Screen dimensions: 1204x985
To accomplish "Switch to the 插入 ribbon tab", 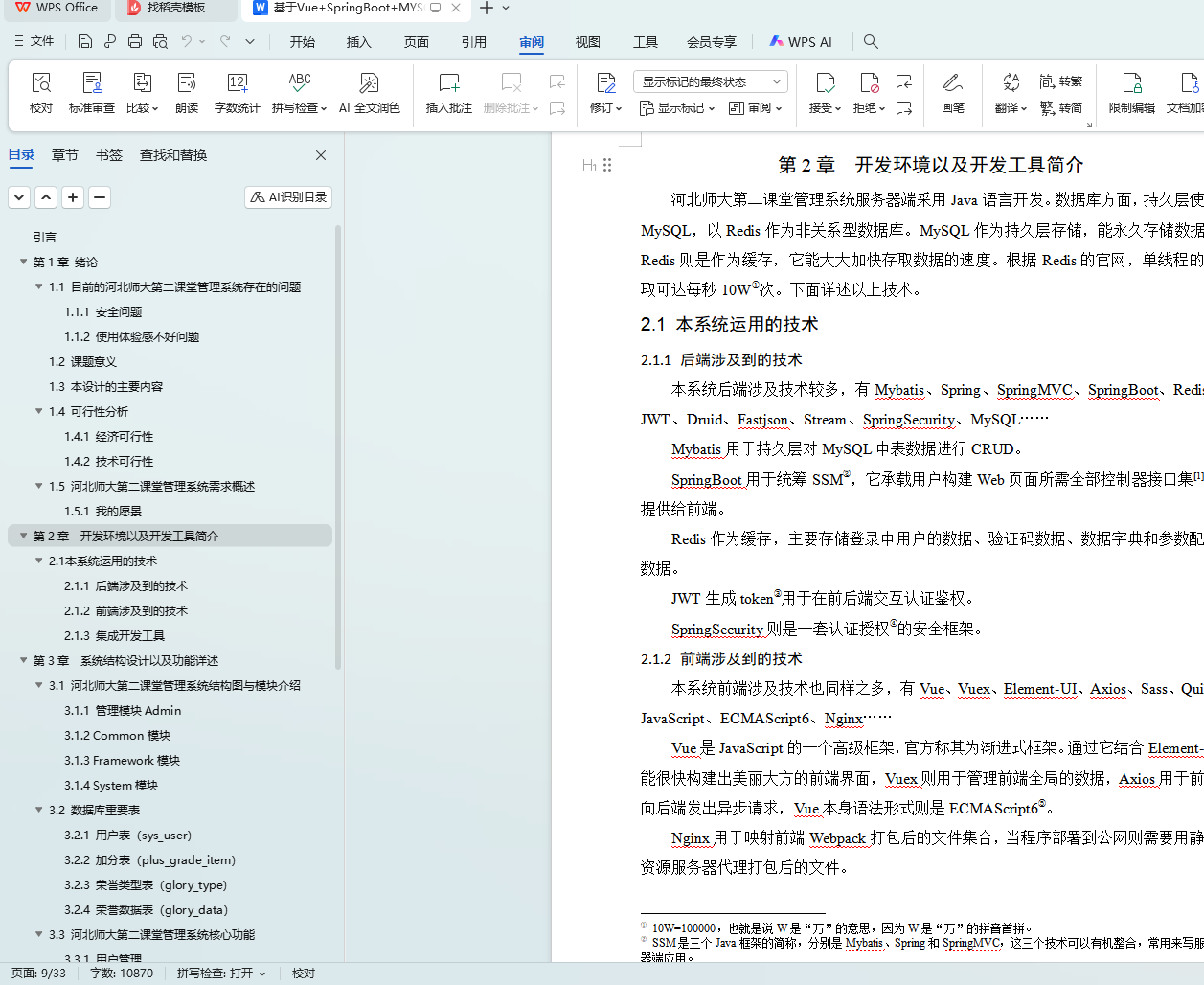I will [358, 42].
